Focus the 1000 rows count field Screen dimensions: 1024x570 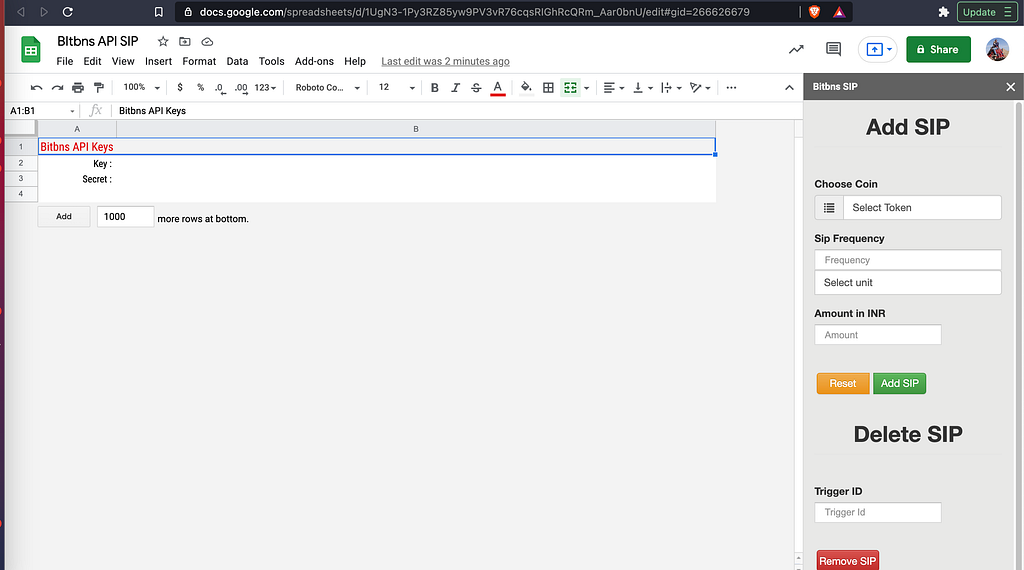(x=125, y=217)
